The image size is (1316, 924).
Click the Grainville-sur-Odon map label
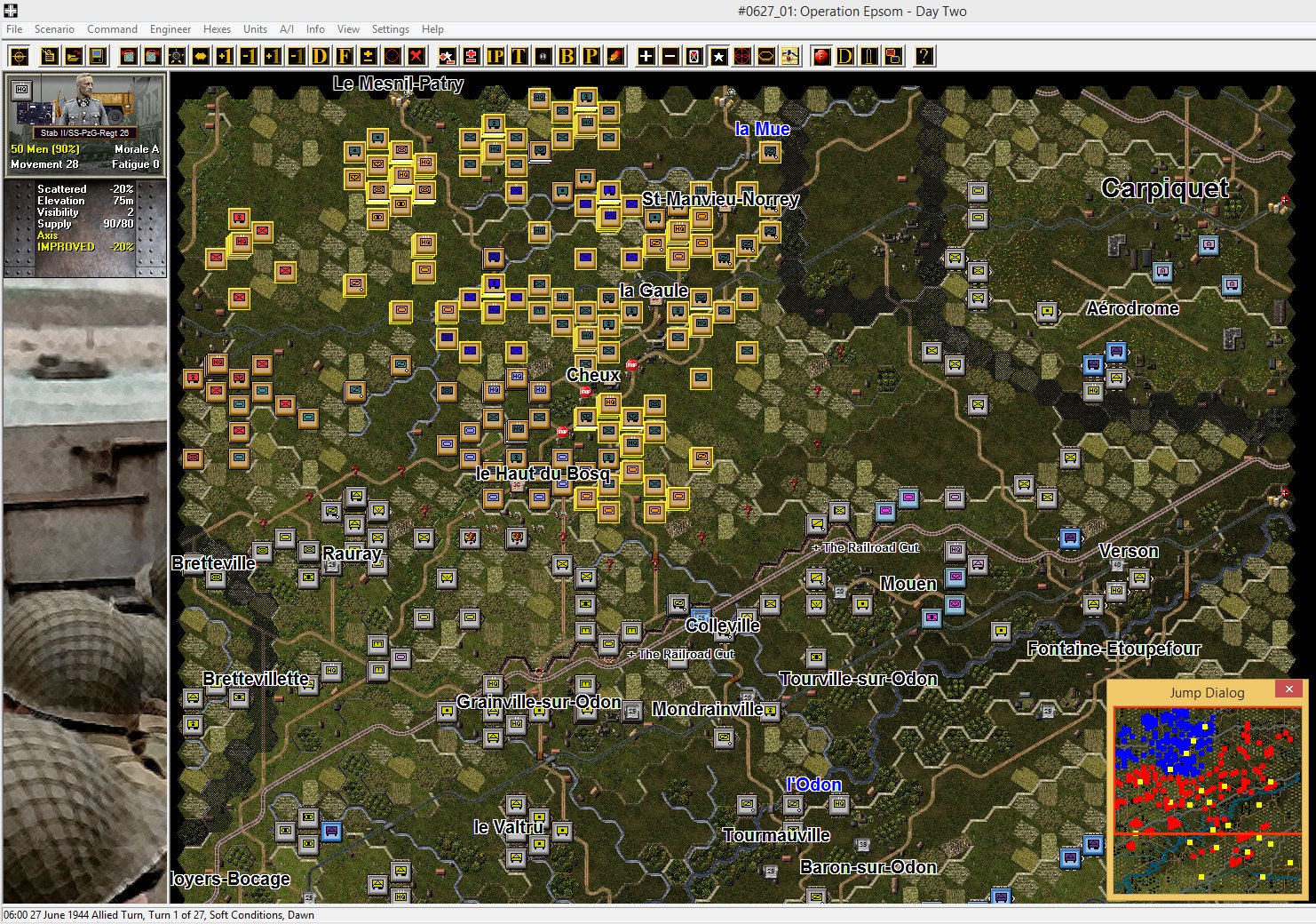coord(538,702)
